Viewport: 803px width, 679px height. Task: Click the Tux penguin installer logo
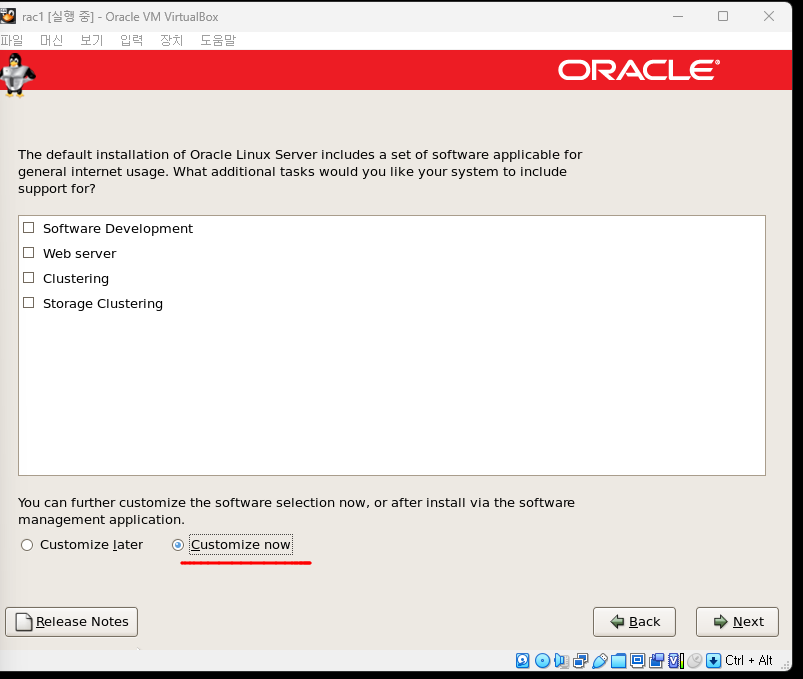click(17, 75)
